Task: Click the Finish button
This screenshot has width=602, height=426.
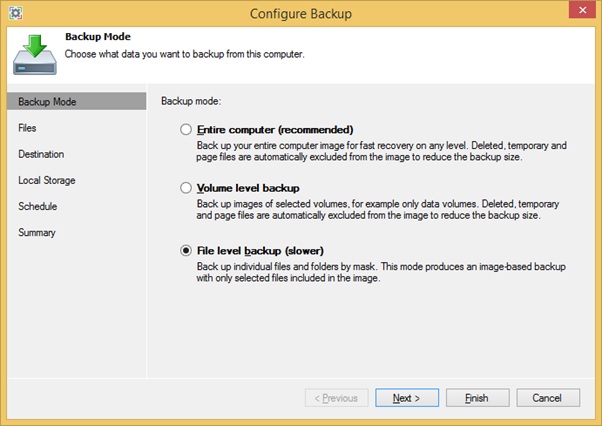Action: (x=478, y=398)
